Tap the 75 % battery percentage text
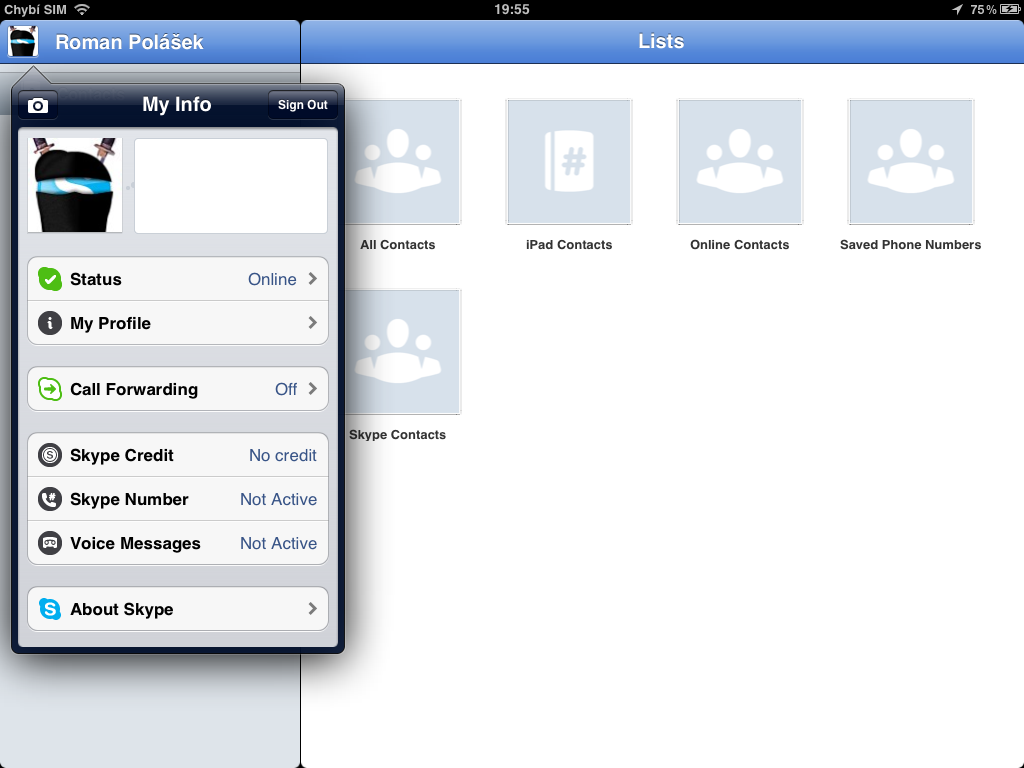1024x768 pixels. pyautogui.click(x=984, y=9)
